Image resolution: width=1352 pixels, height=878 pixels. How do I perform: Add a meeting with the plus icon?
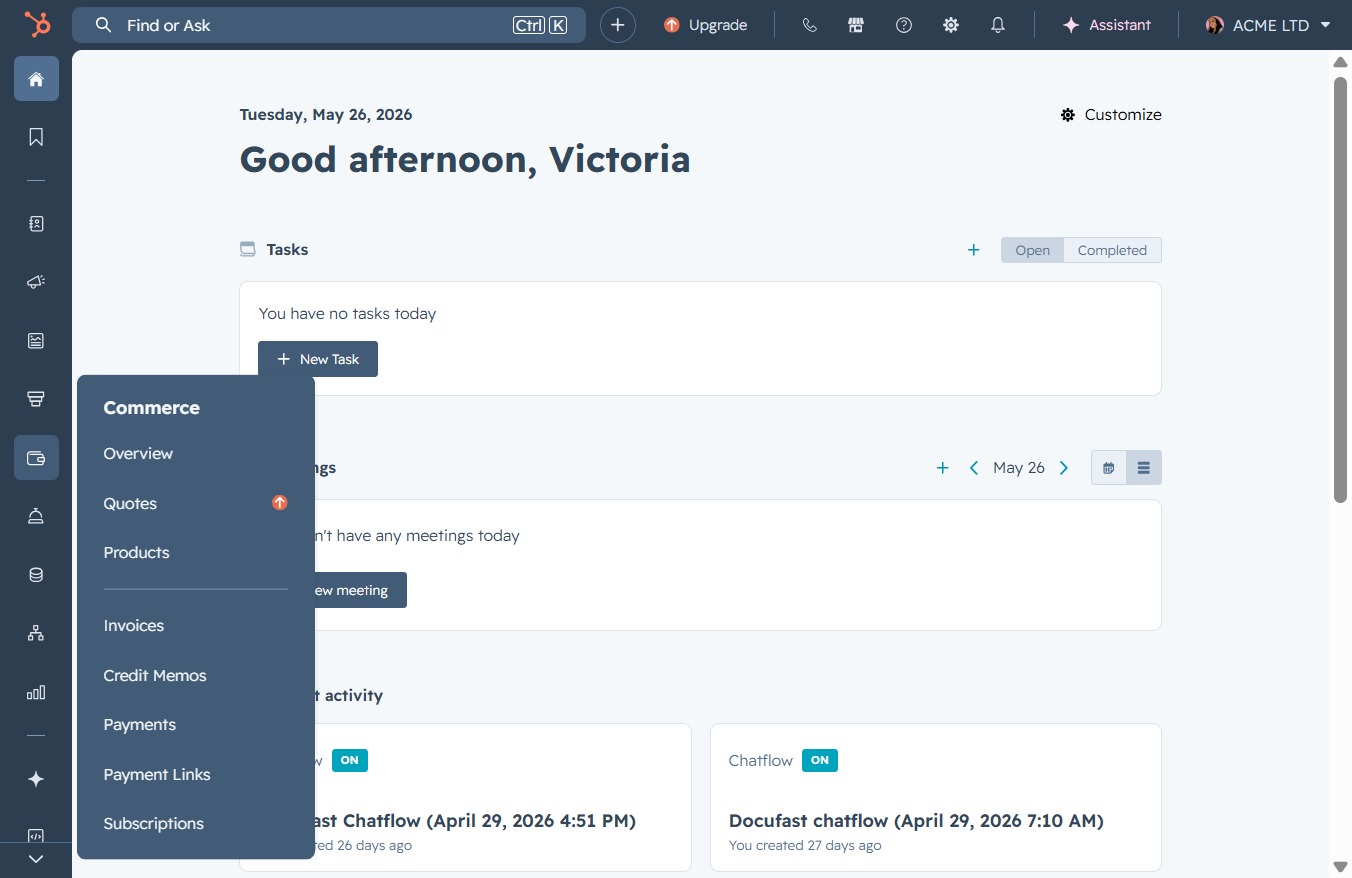pyautogui.click(x=942, y=468)
